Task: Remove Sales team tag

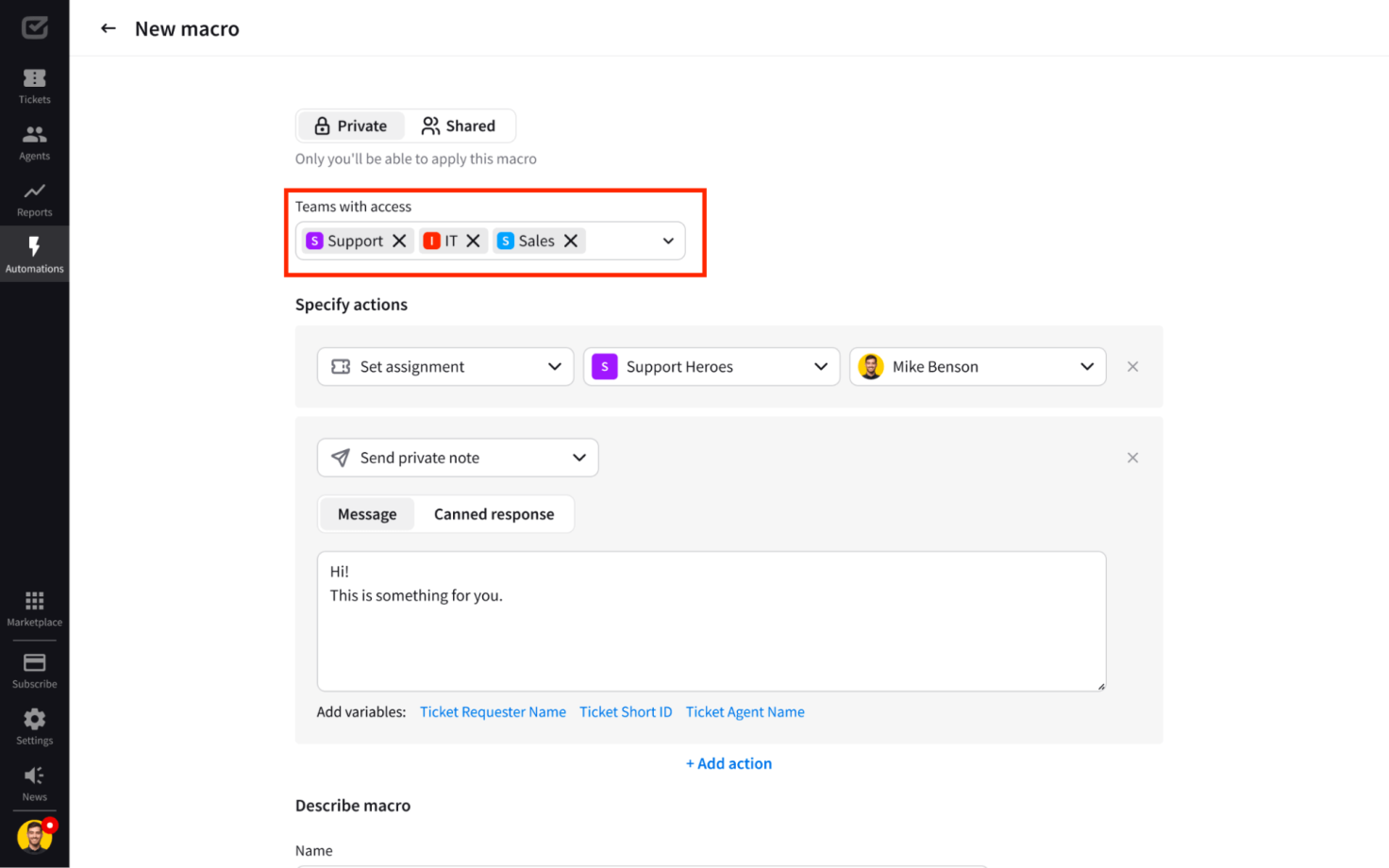Action: click(571, 241)
